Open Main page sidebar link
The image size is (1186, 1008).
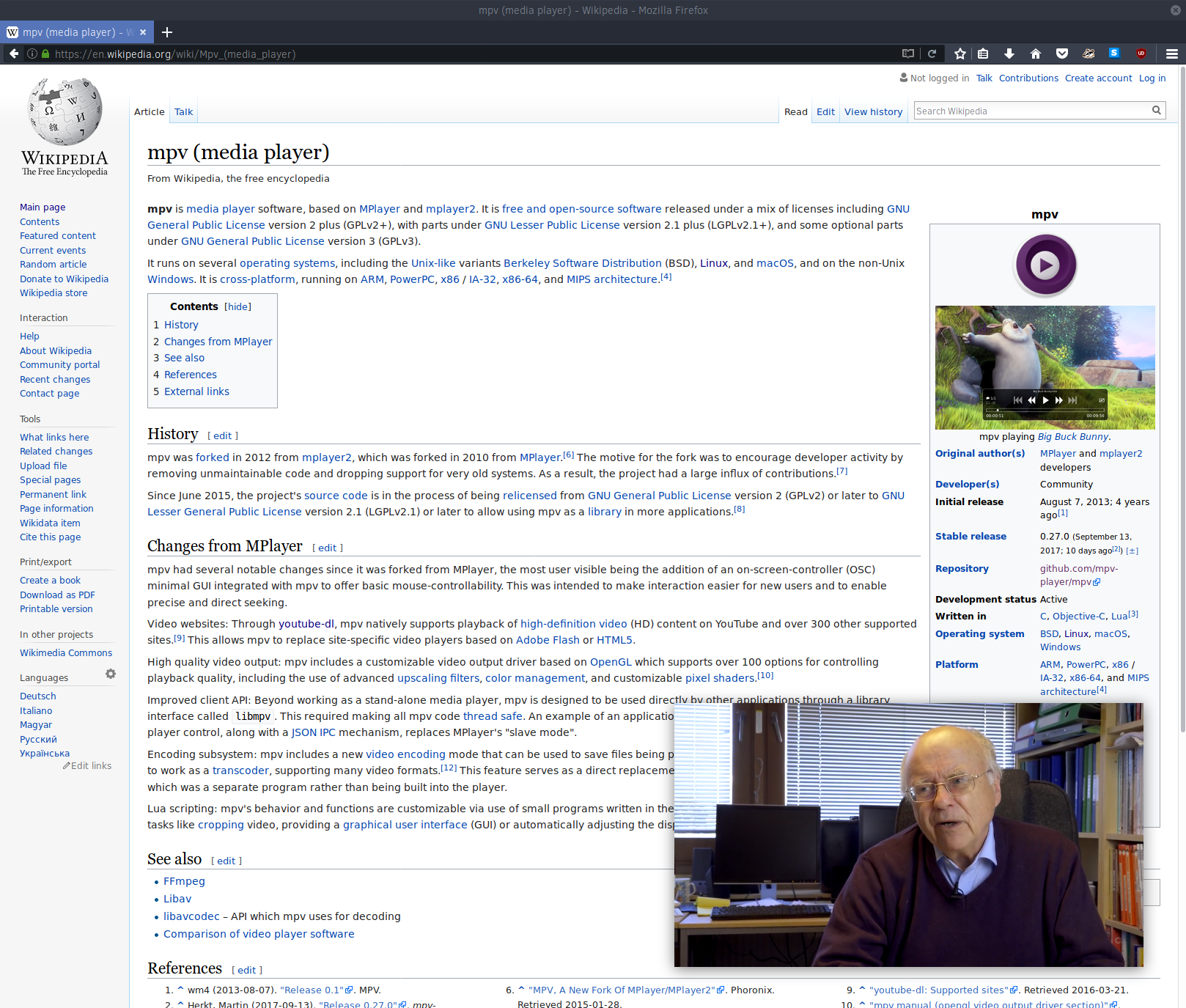point(43,207)
